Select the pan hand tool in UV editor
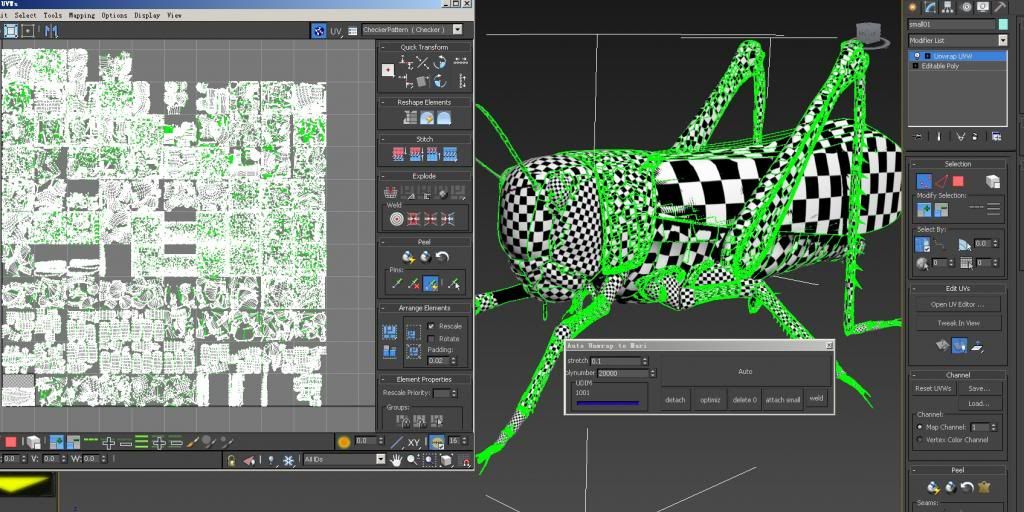Screen dimensions: 1024x512 (396, 460)
